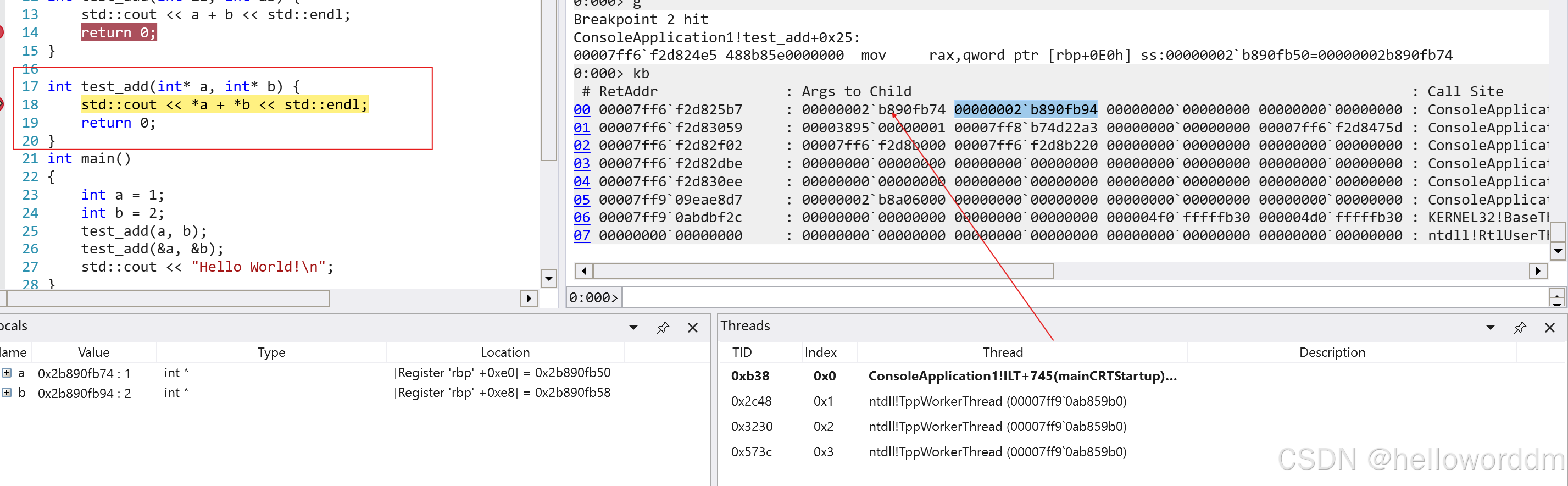Close the Threads panel
Image resolution: width=1568 pixels, height=486 pixels.
pyautogui.click(x=1550, y=328)
